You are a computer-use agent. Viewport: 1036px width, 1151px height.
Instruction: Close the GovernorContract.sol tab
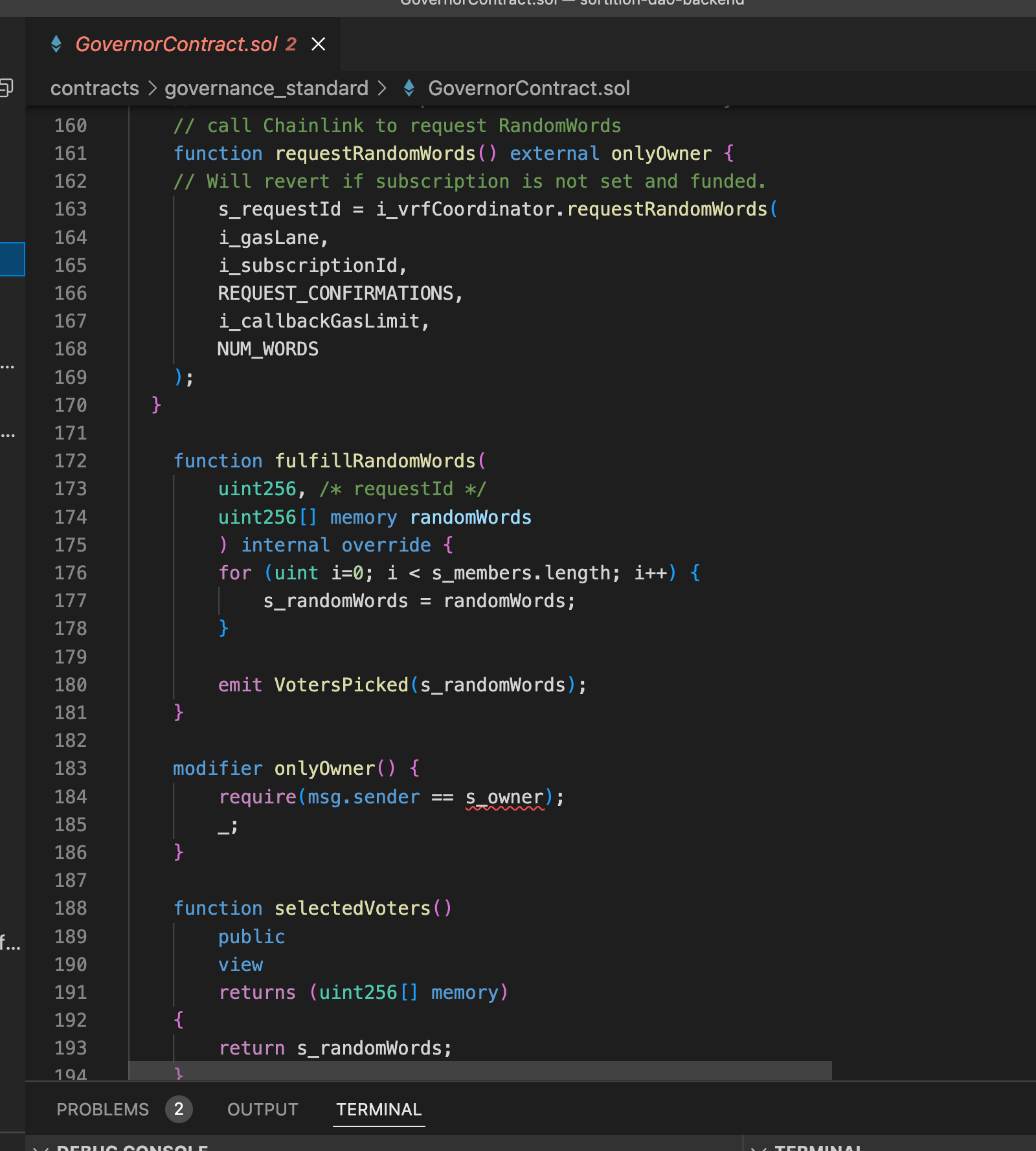point(318,44)
